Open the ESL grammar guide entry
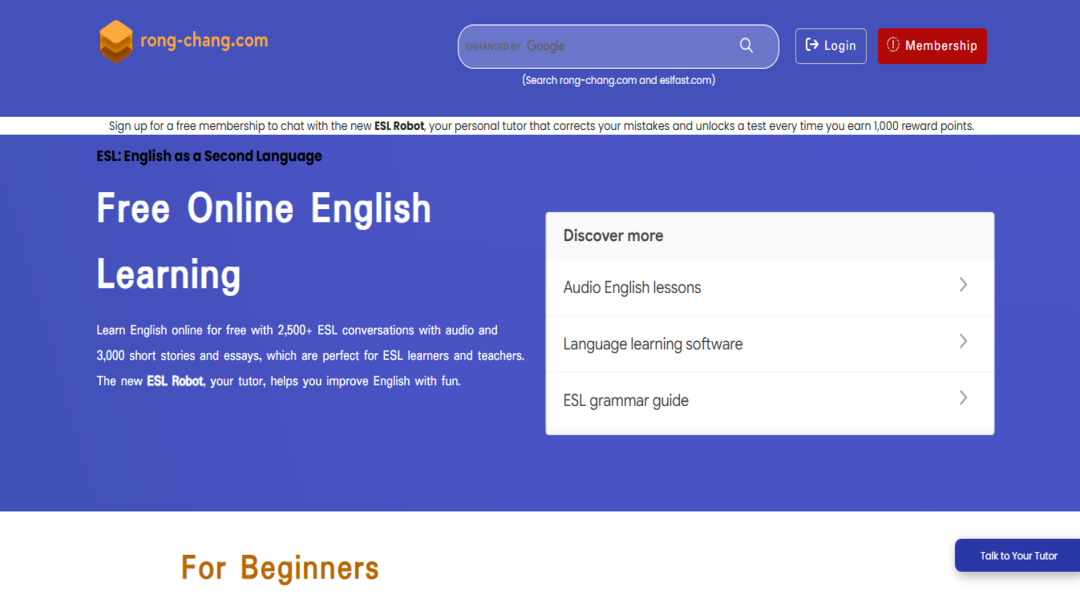The height and width of the screenshot is (600, 1080). coord(626,401)
